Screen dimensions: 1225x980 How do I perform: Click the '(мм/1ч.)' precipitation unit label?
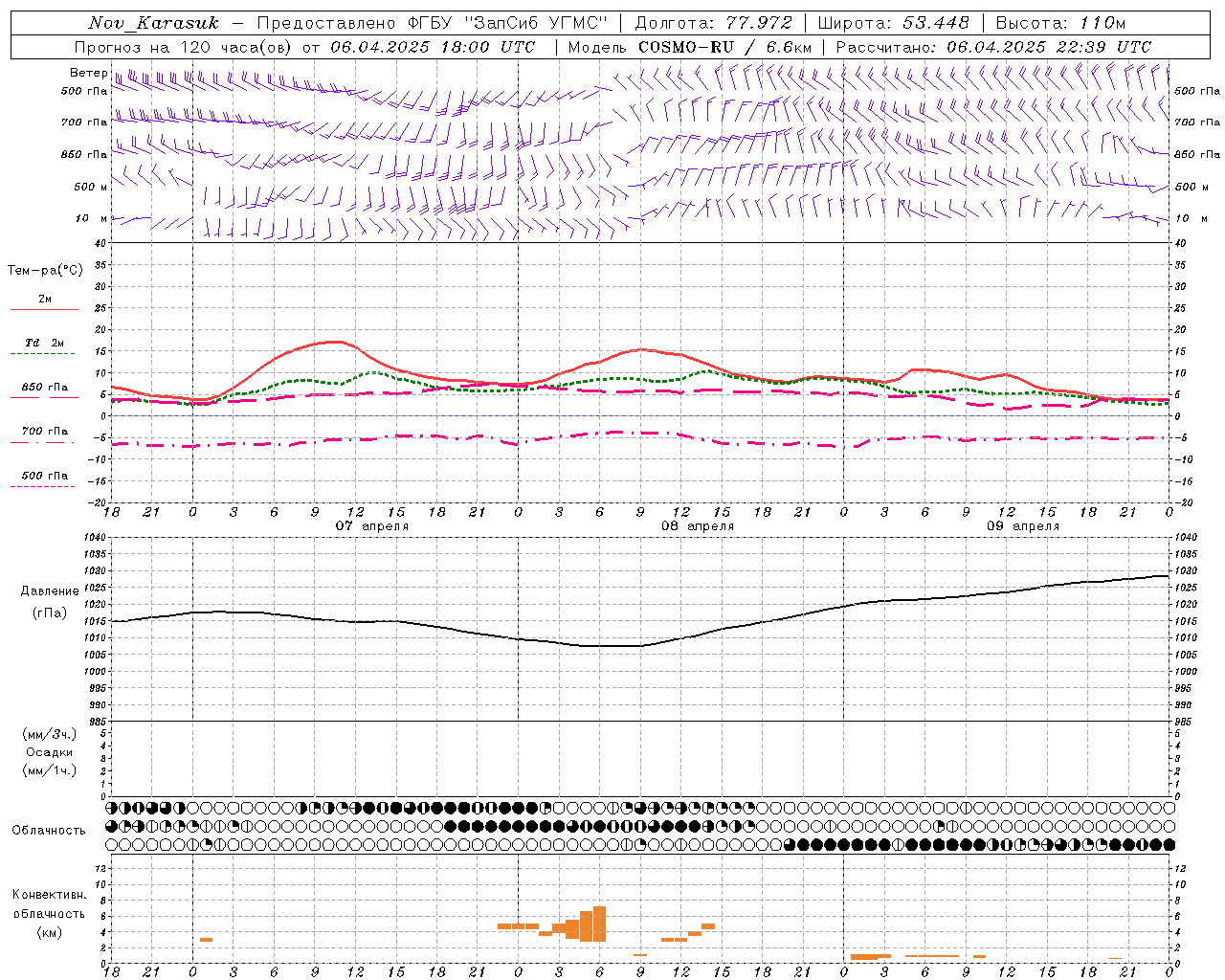click(50, 770)
